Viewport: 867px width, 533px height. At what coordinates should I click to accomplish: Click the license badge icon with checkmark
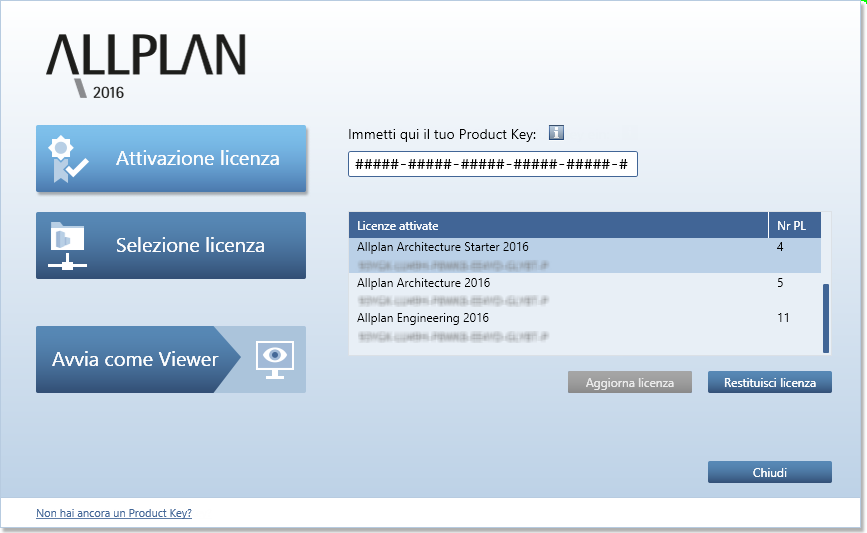pos(68,159)
